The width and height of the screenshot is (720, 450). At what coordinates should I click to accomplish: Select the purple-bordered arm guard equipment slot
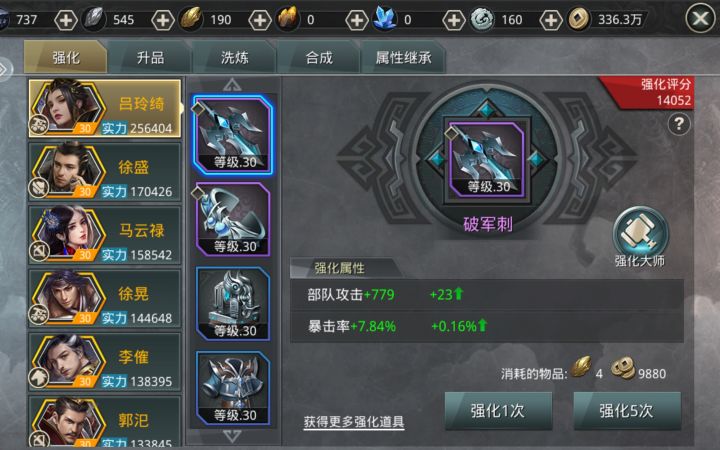pyautogui.click(x=233, y=219)
